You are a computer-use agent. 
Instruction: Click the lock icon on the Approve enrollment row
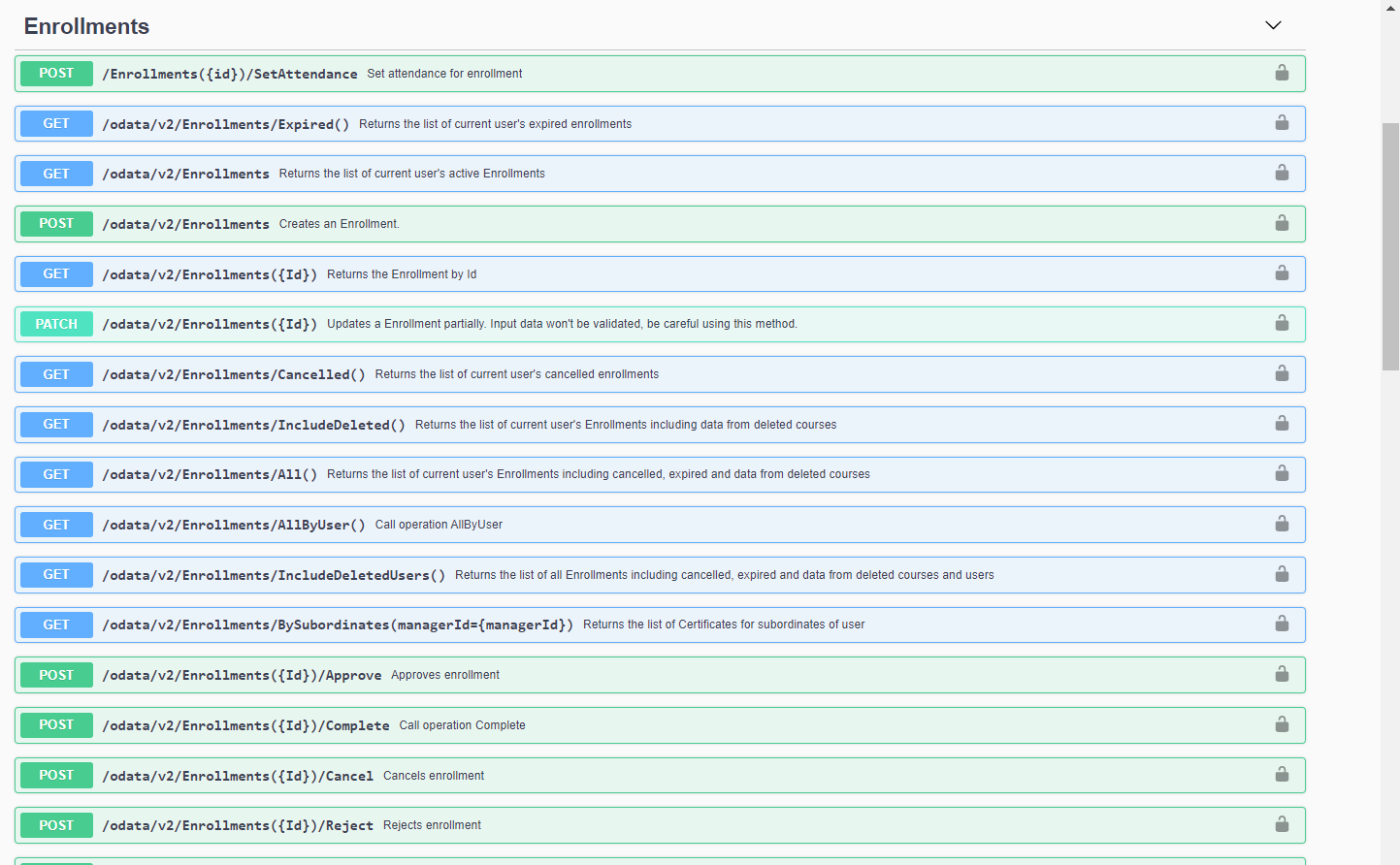tap(1282, 674)
